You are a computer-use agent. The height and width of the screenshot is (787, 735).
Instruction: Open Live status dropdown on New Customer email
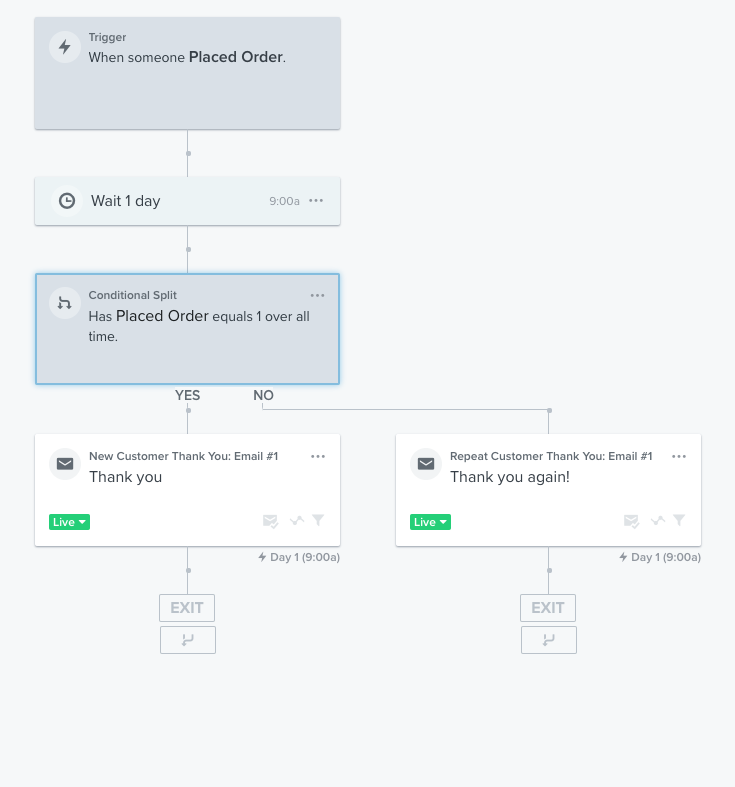pyautogui.click(x=69, y=522)
